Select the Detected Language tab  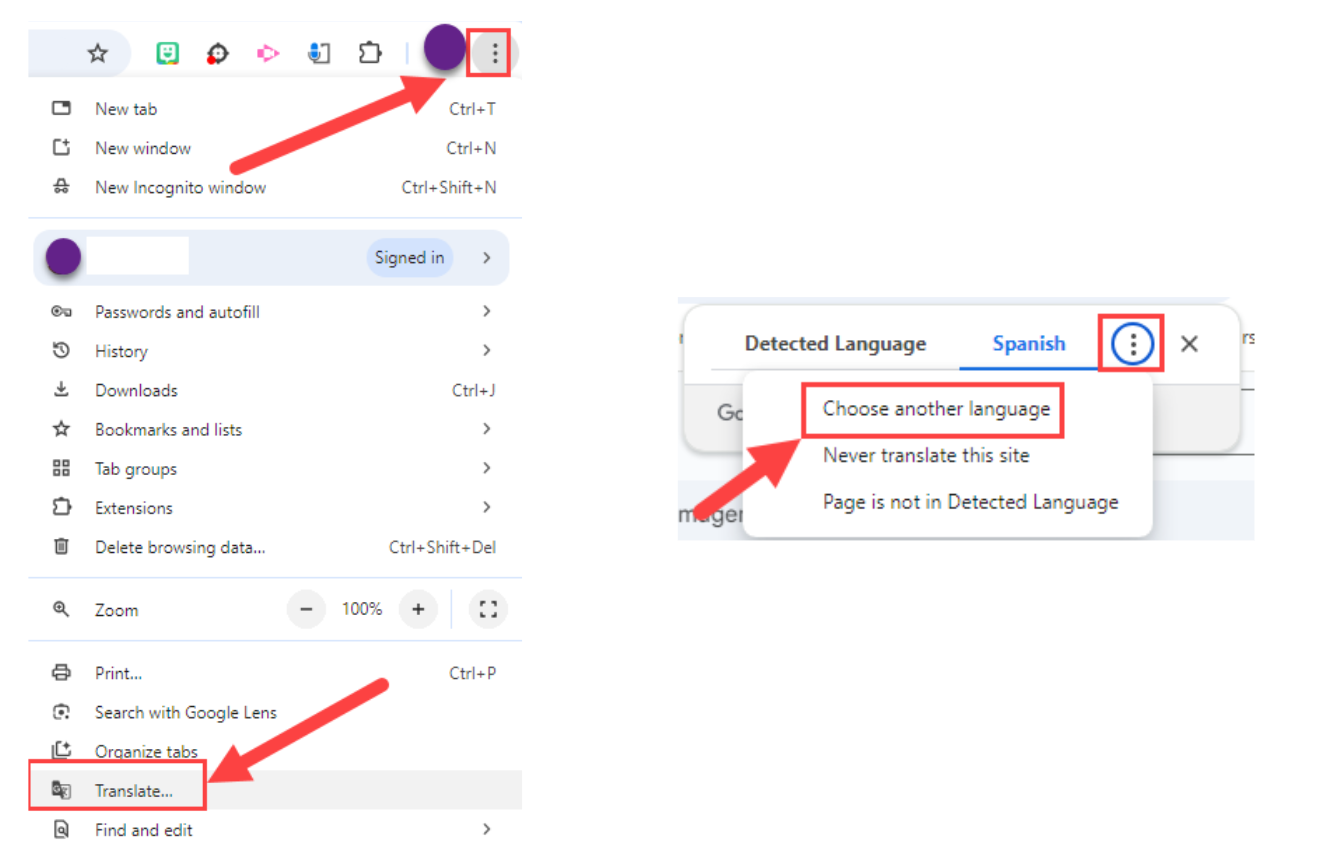click(x=835, y=343)
